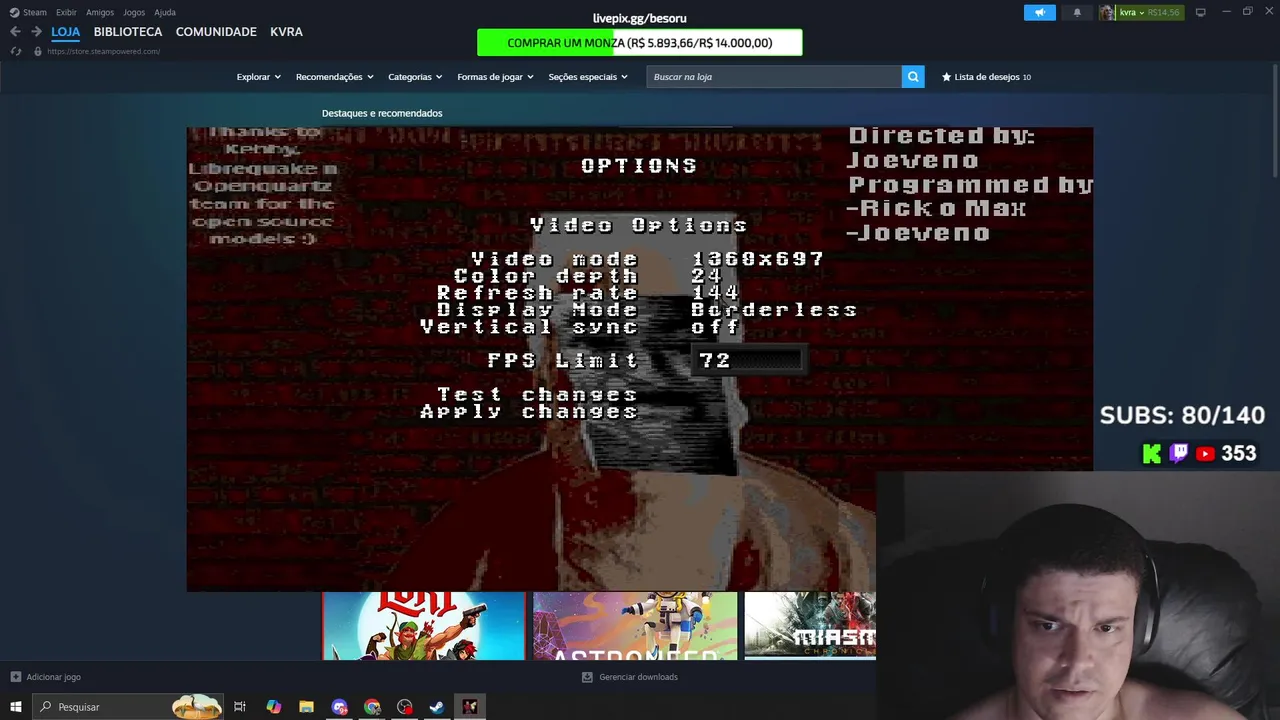Viewport: 1280px width, 720px height.
Task: Open the Jogos menu
Action: pyautogui.click(x=134, y=12)
